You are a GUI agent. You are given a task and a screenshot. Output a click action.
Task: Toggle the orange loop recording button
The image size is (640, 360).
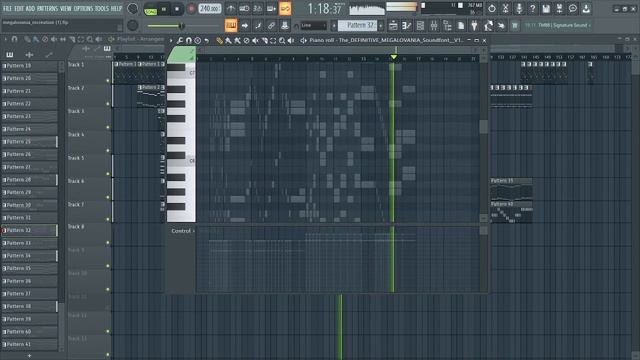[x=285, y=8]
